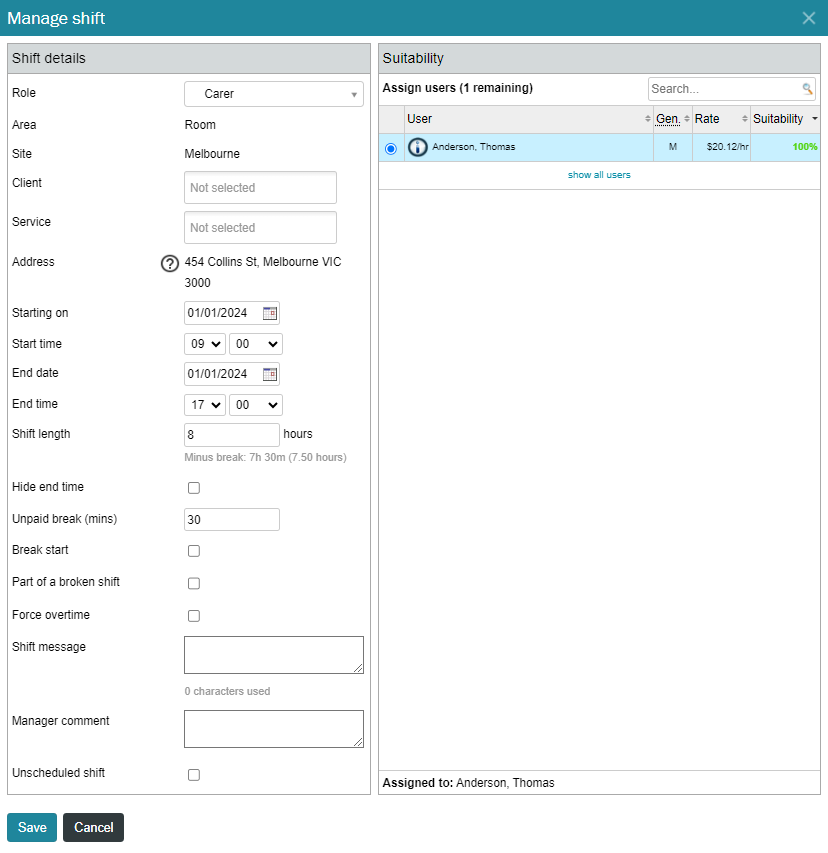Click the info icon beside Anderson, Thomas

point(418,147)
